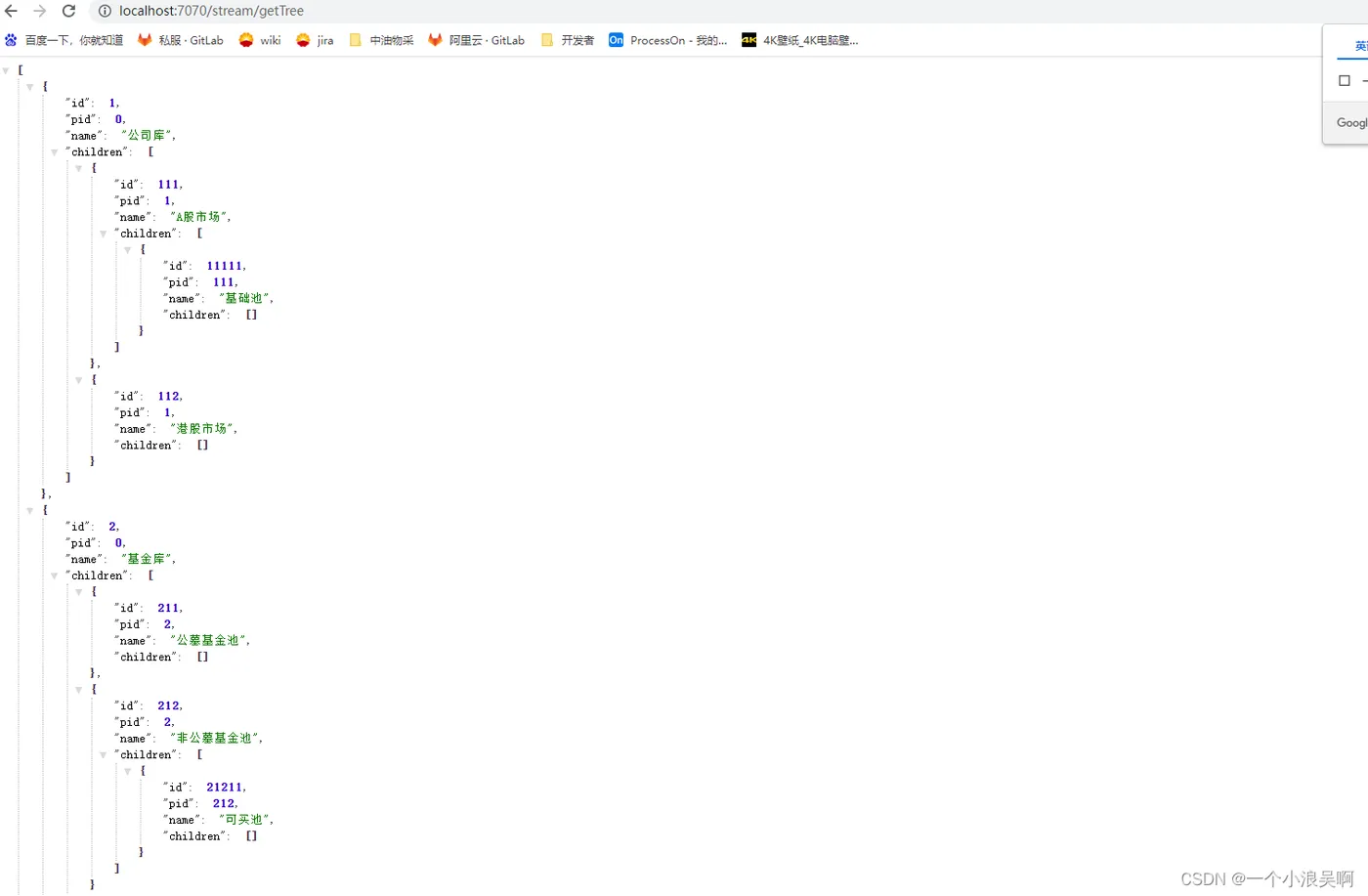Open the 4K壁纸 bookmark
The image size is (1368, 896).
[x=800, y=40]
